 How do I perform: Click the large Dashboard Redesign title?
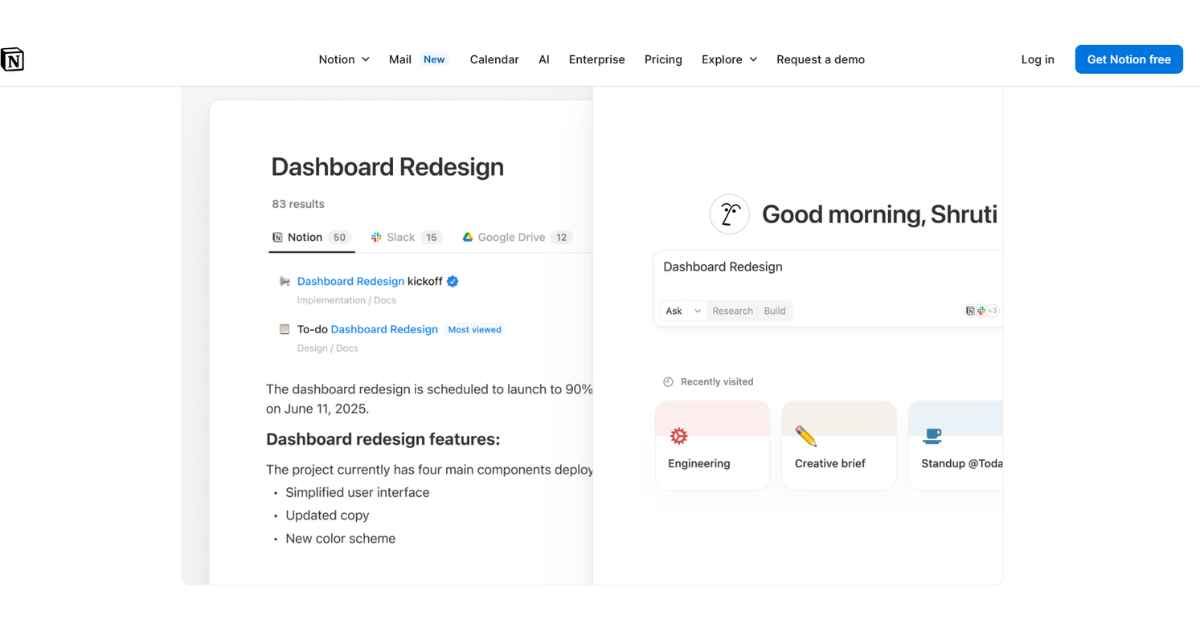(x=387, y=167)
